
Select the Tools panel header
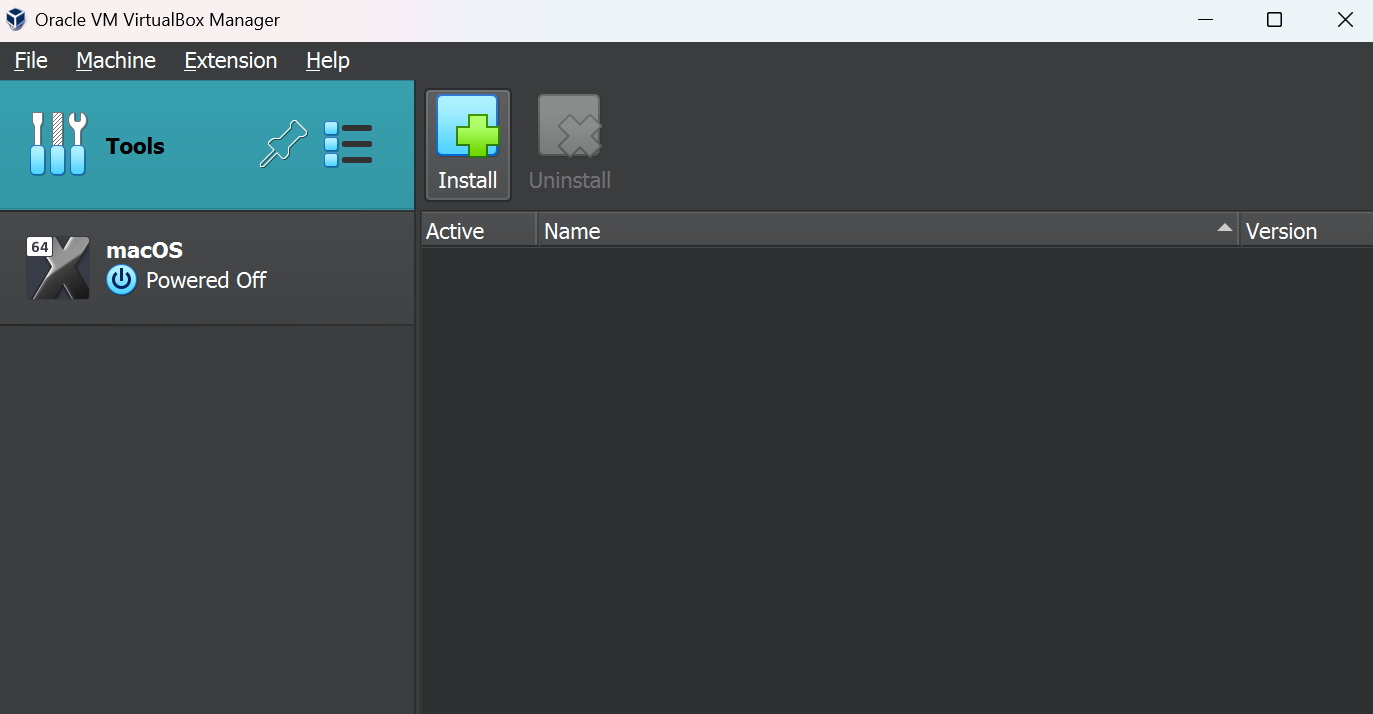point(134,144)
